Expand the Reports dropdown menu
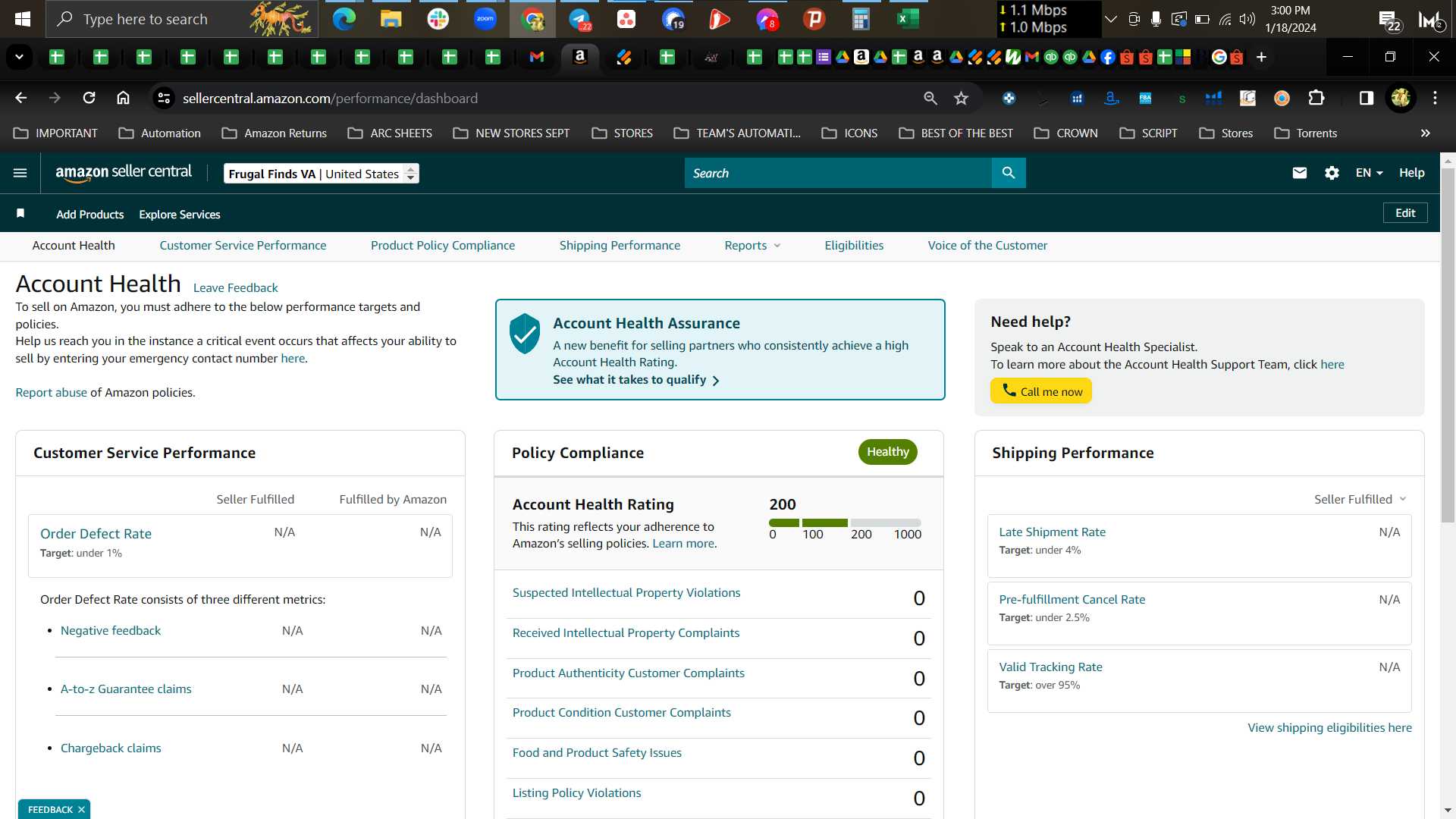1456x819 pixels. coord(752,246)
